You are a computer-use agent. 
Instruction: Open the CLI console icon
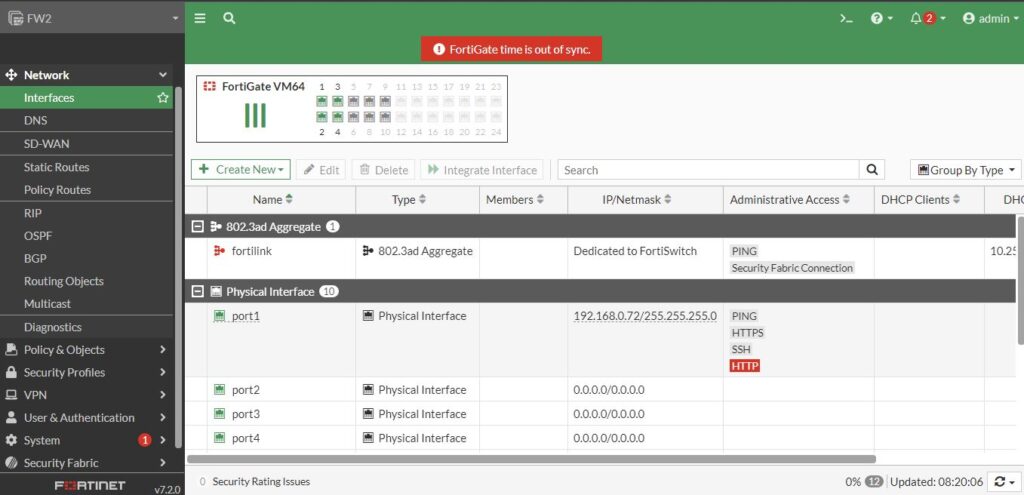(845, 18)
